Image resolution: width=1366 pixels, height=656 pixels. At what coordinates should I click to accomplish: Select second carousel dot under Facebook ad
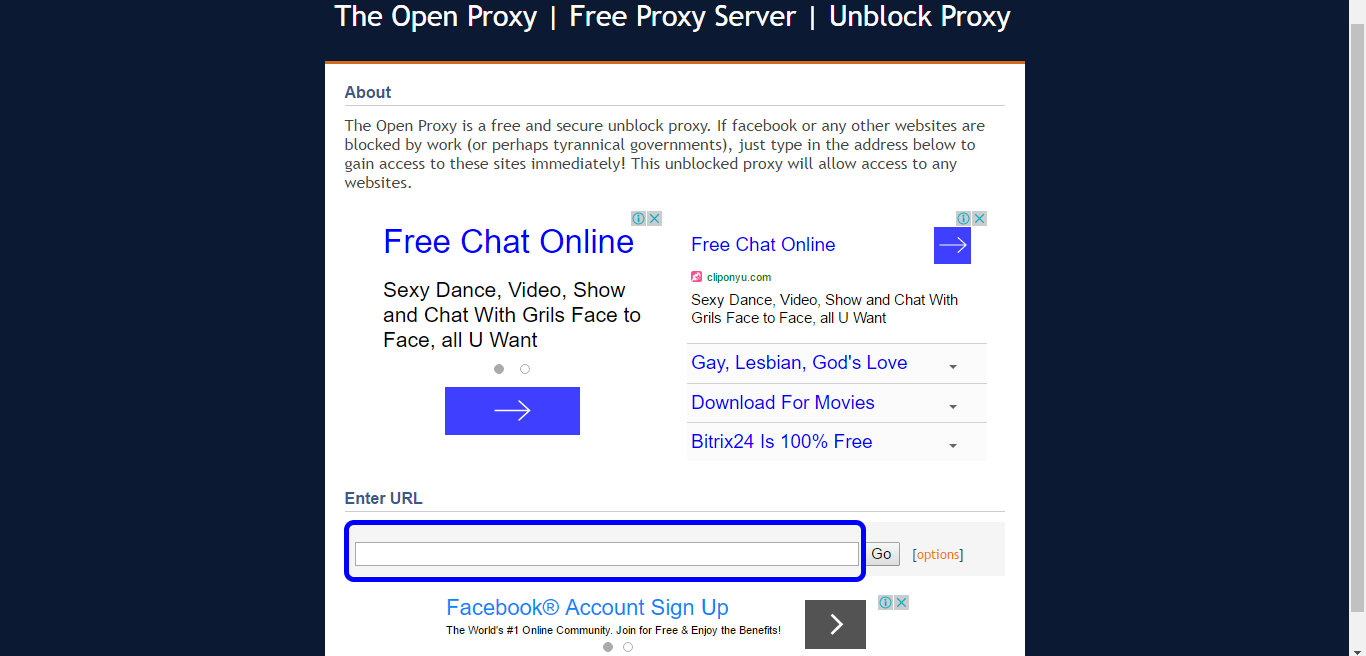628,647
